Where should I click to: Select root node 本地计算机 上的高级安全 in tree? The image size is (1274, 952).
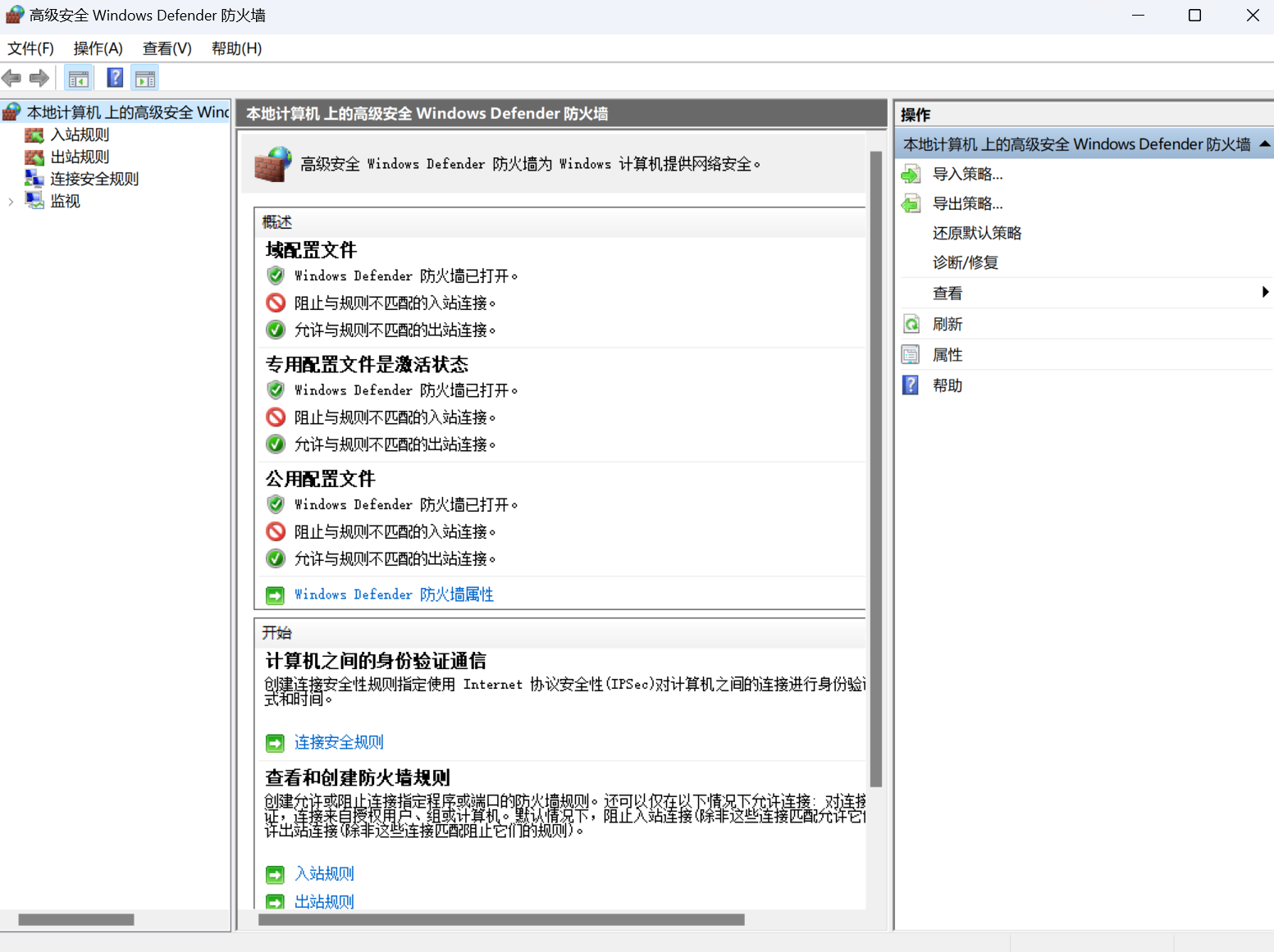click(127, 112)
